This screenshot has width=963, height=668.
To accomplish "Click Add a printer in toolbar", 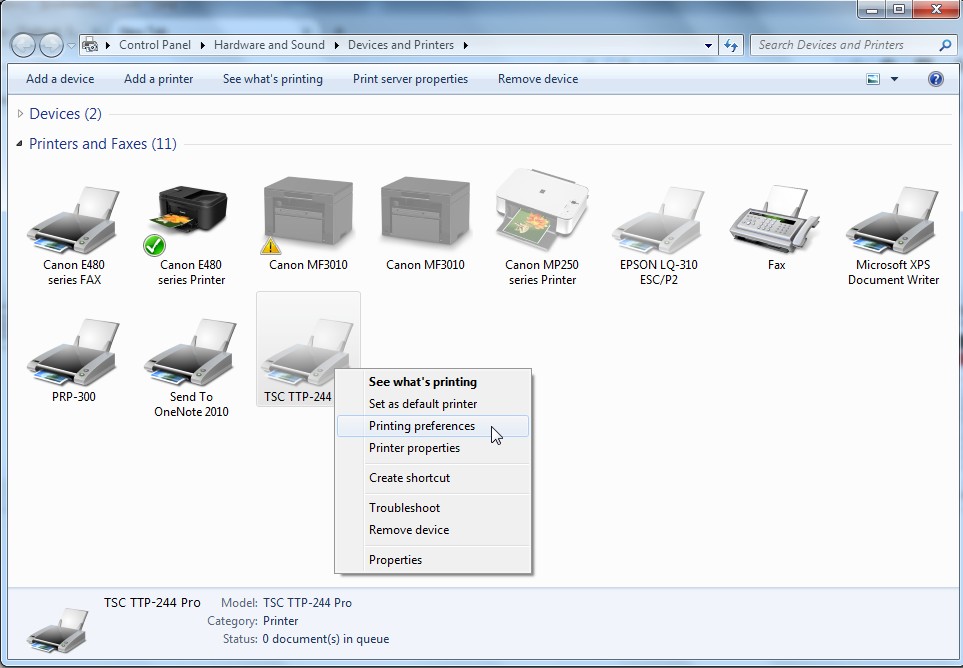I will (x=159, y=79).
